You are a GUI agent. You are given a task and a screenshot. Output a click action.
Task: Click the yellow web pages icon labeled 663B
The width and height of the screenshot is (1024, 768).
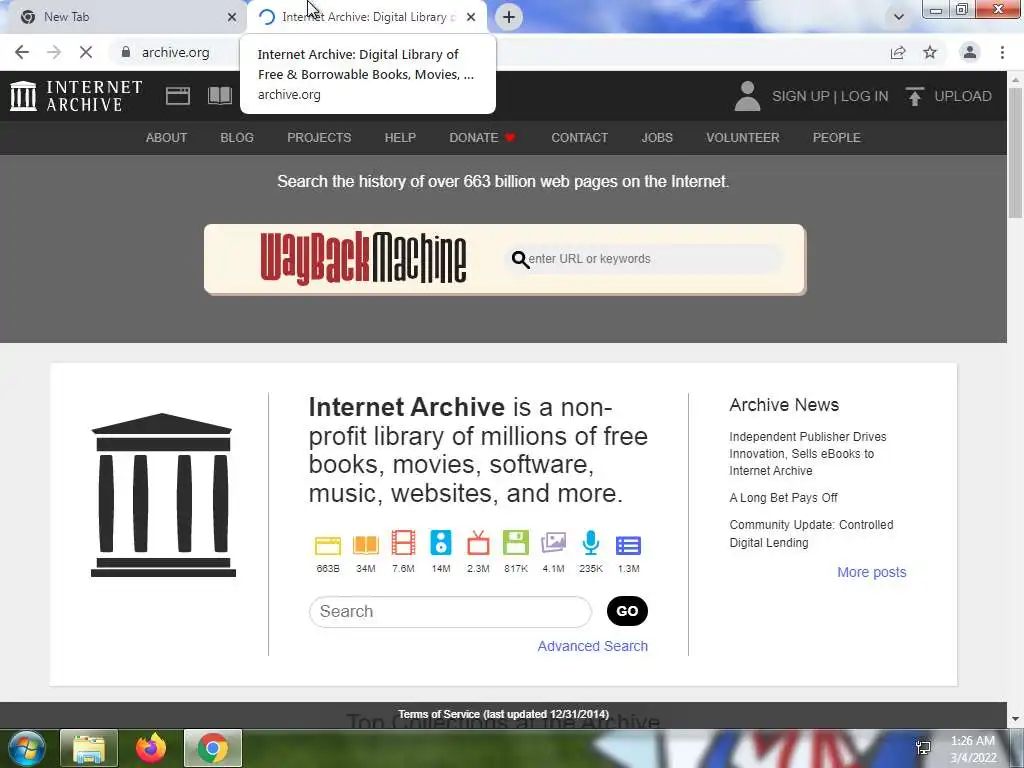(x=328, y=544)
